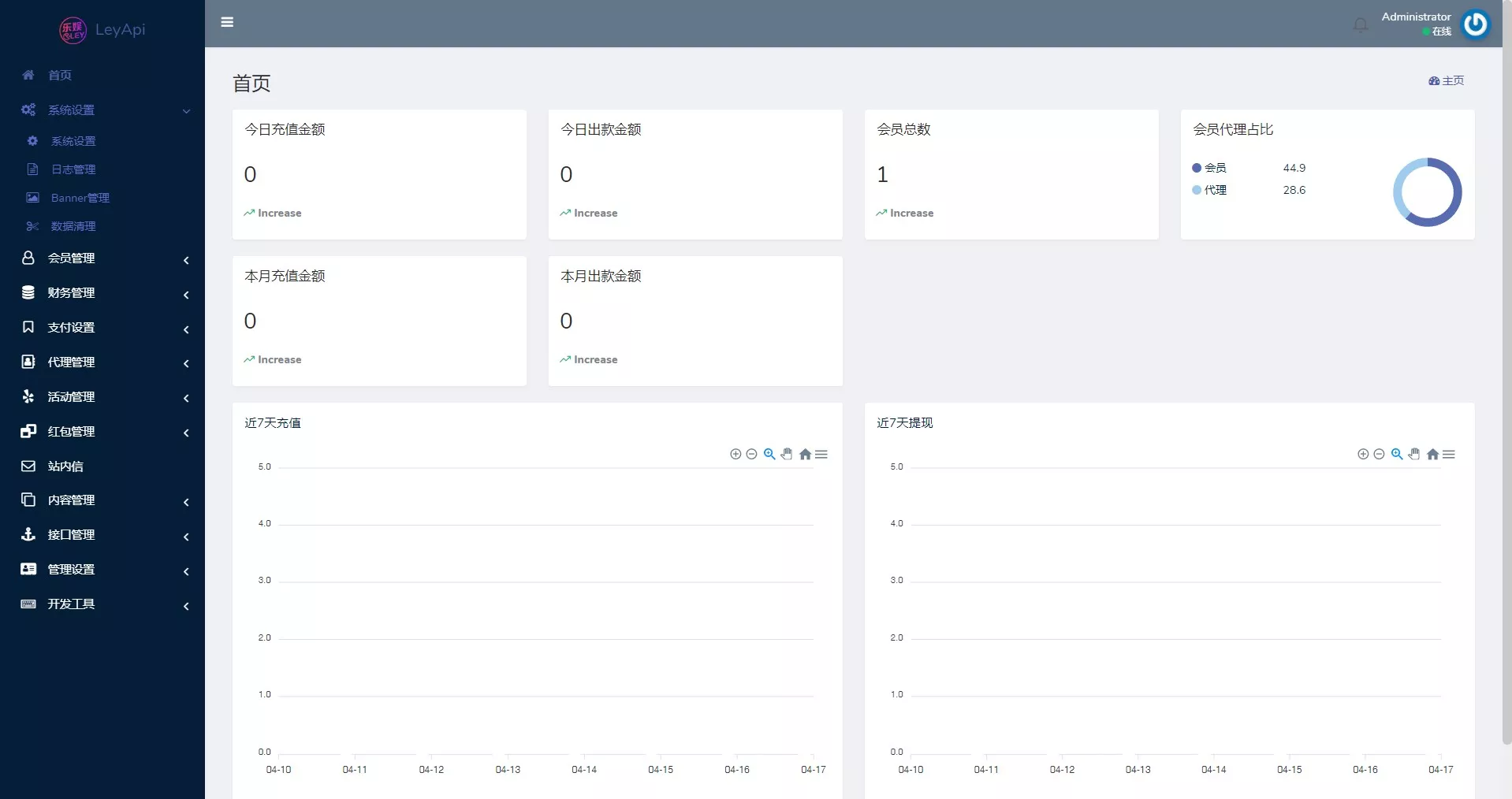Select the zoom-in tool on 近7天充值 chart

[x=735, y=454]
